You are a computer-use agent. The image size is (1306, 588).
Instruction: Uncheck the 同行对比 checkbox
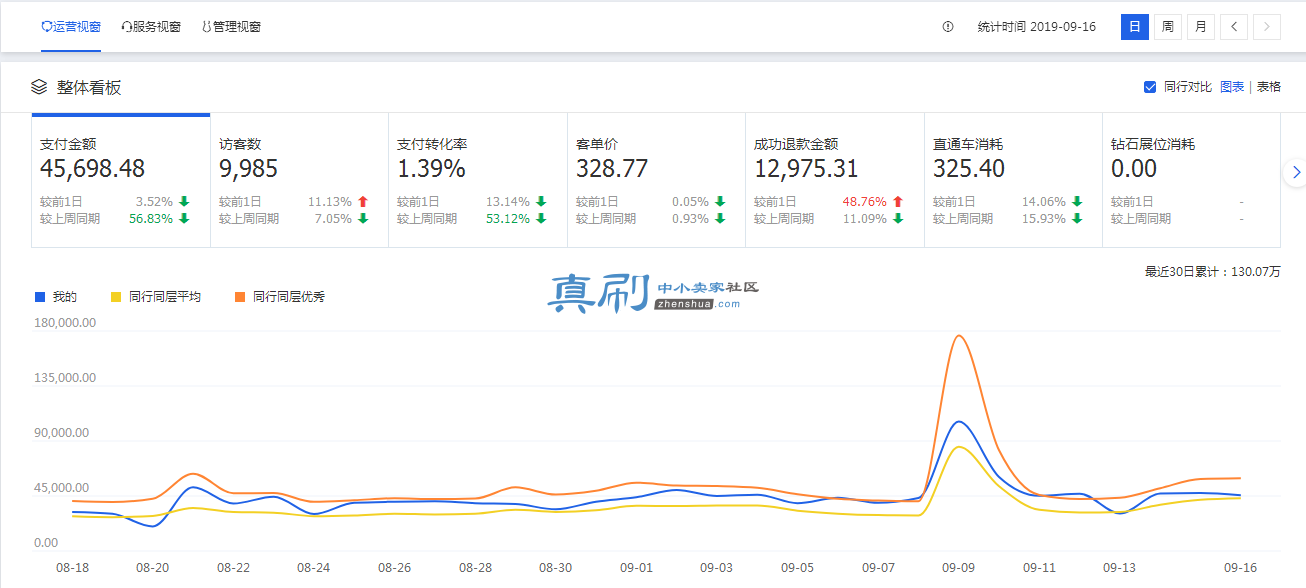tap(1150, 87)
